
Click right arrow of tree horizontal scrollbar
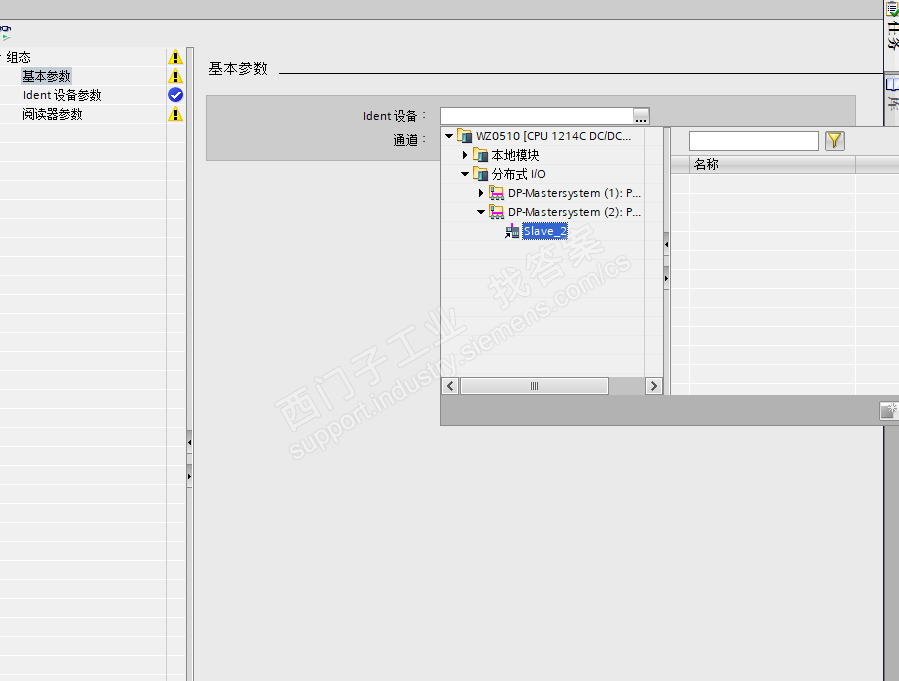tap(654, 386)
